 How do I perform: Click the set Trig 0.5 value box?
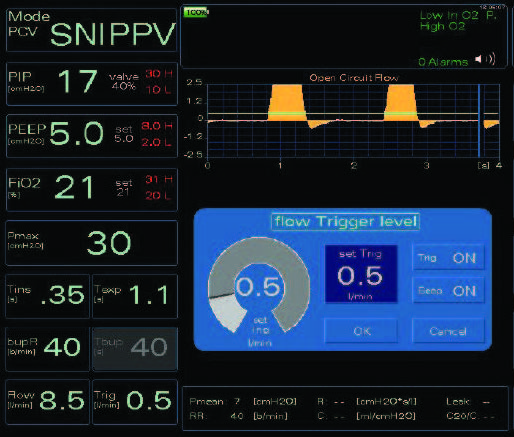point(361,274)
